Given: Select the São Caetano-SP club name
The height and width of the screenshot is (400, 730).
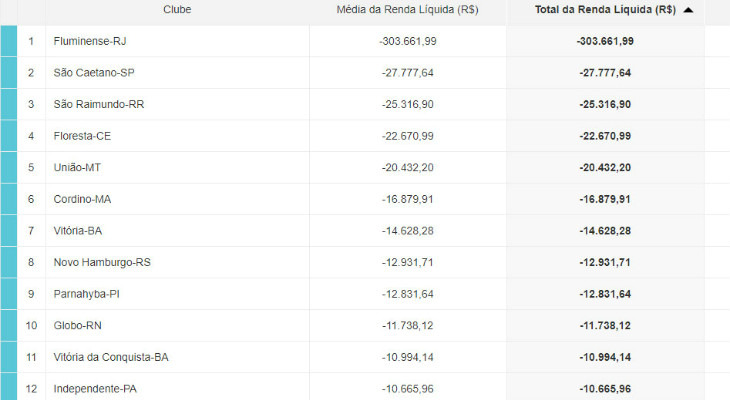Looking at the screenshot, I should tap(94, 73).
